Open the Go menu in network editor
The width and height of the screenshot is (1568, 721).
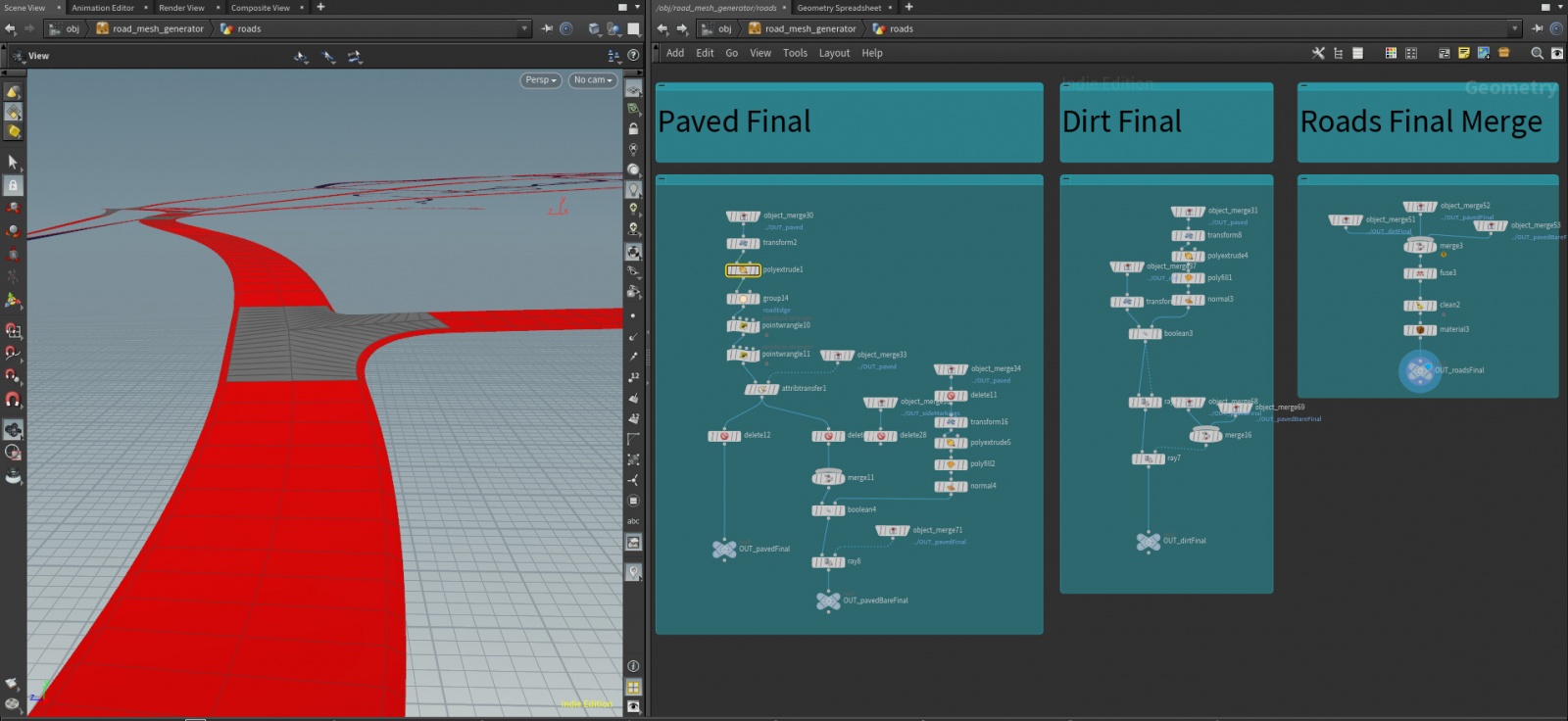tap(731, 53)
